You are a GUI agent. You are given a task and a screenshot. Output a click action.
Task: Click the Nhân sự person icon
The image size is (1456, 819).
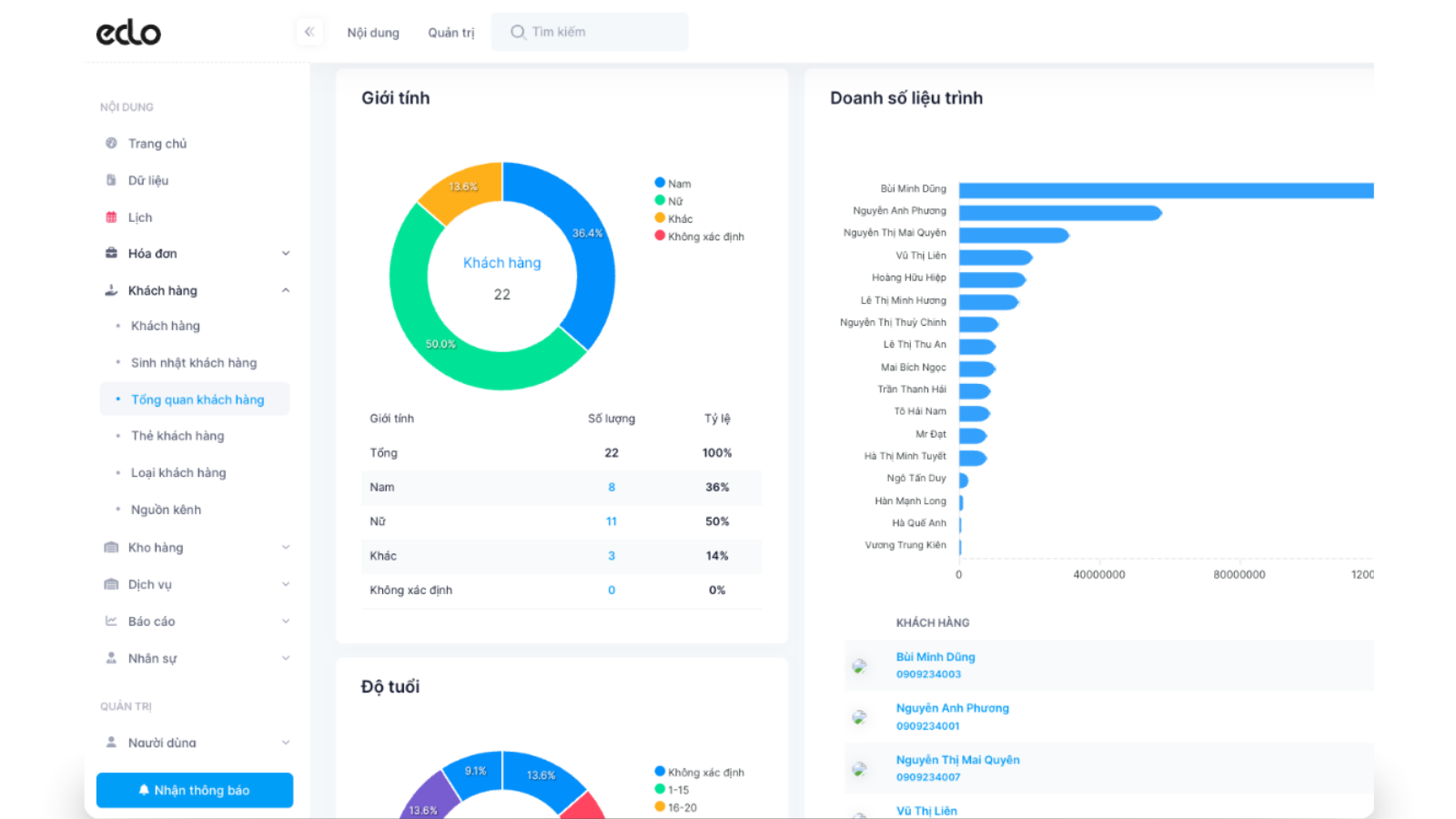111,658
